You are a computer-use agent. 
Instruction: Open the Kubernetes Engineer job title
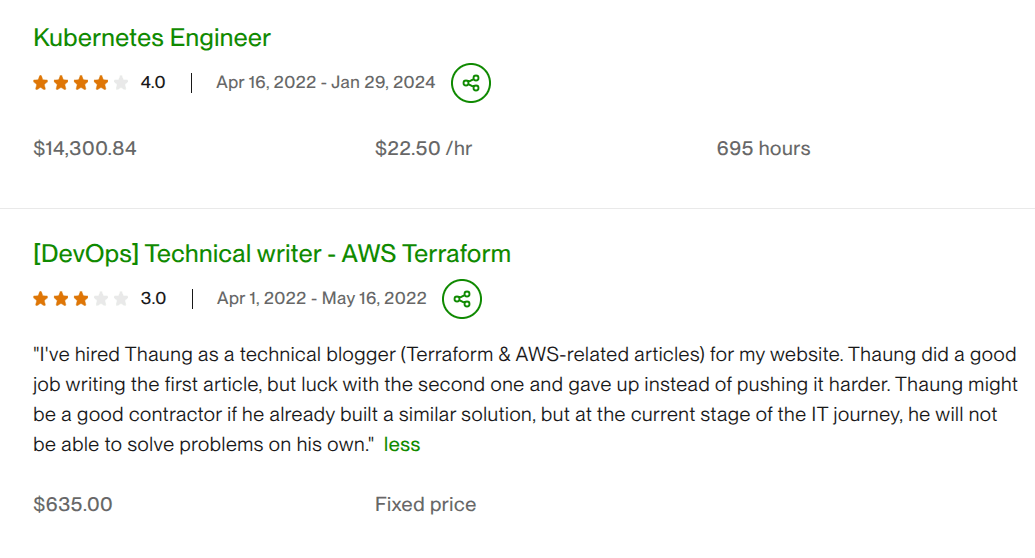(x=152, y=38)
